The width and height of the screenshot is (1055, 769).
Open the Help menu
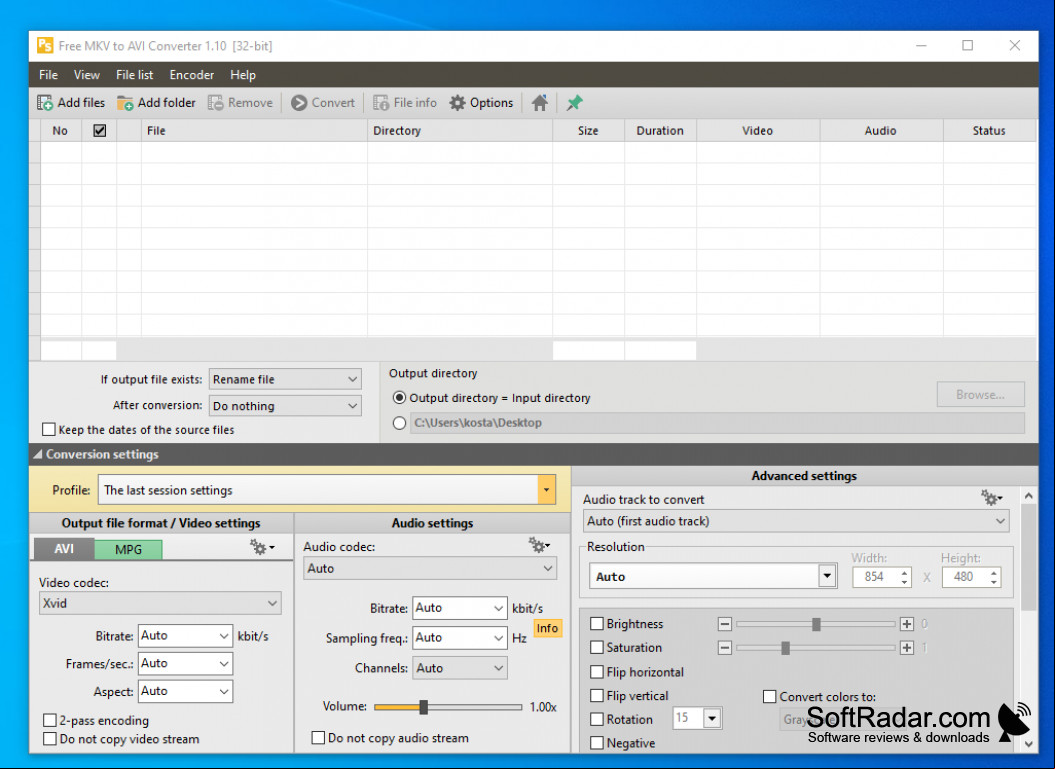[x=243, y=75]
